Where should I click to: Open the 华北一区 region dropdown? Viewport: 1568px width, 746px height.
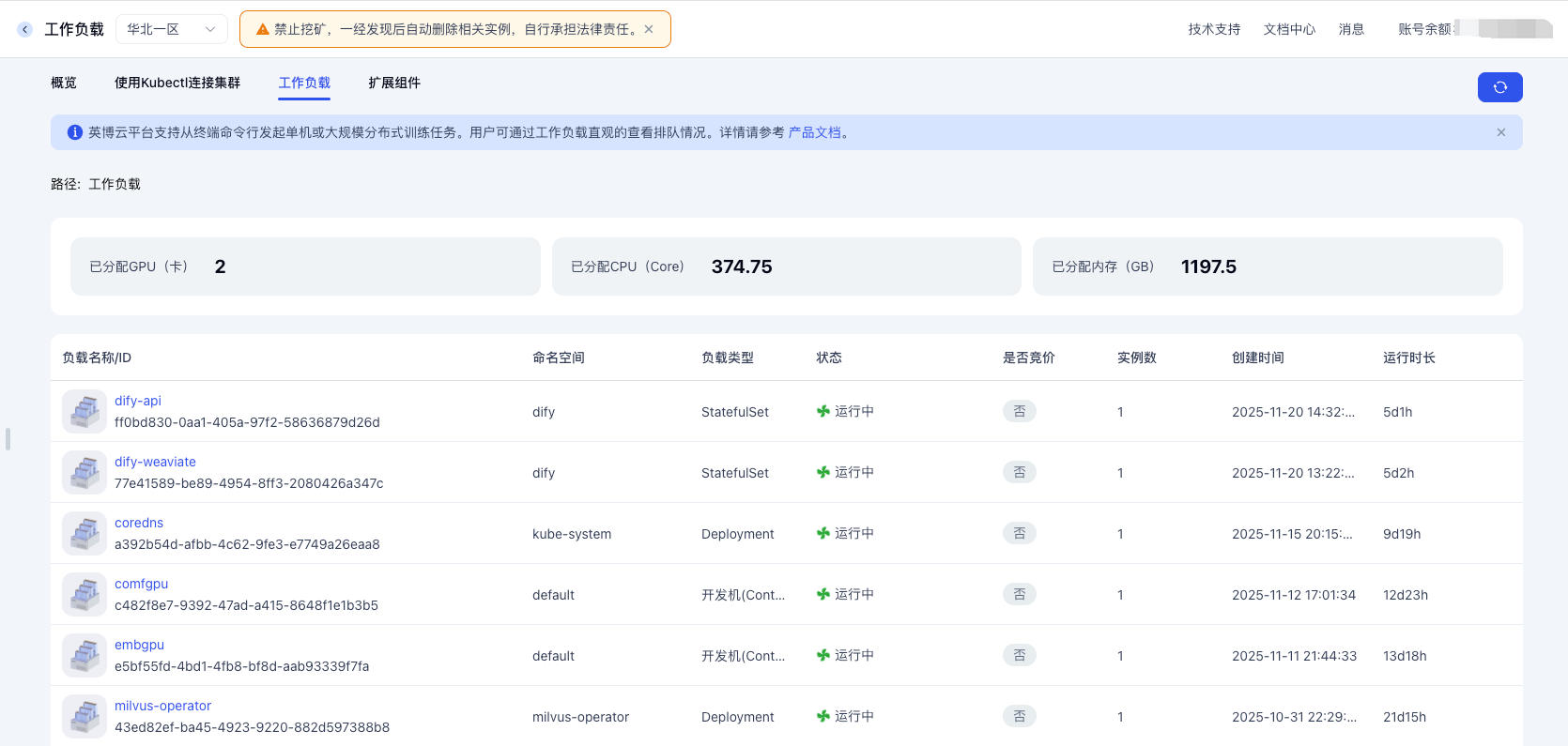(x=171, y=29)
